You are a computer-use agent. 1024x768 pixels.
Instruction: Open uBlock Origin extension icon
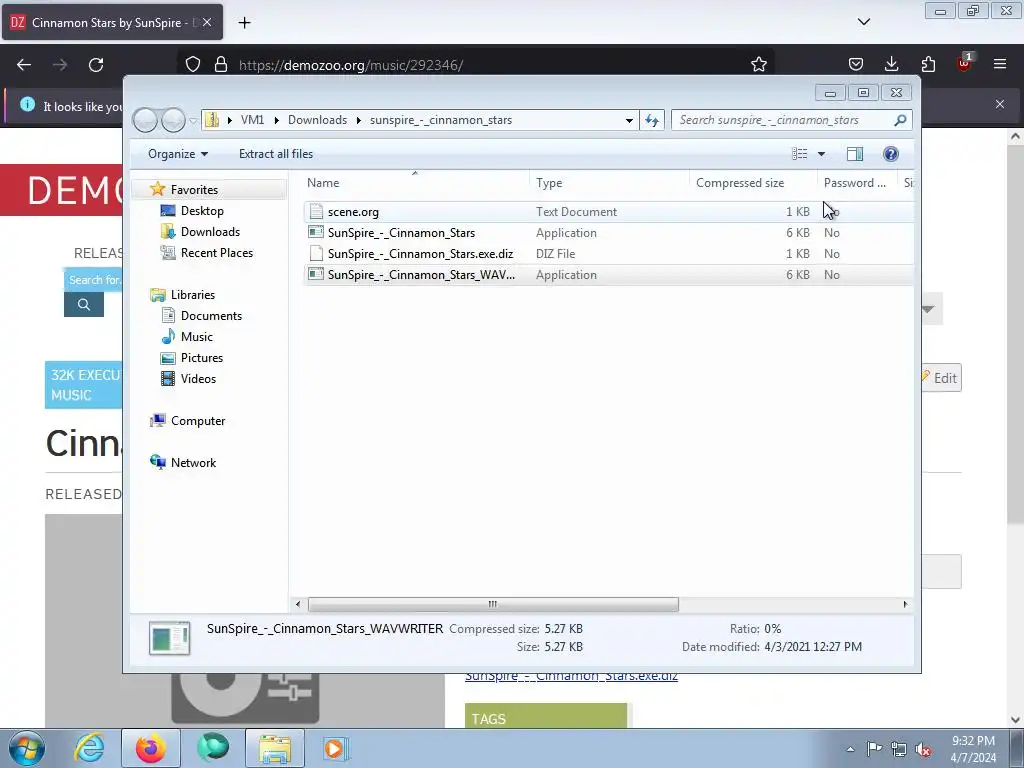pos(964,63)
